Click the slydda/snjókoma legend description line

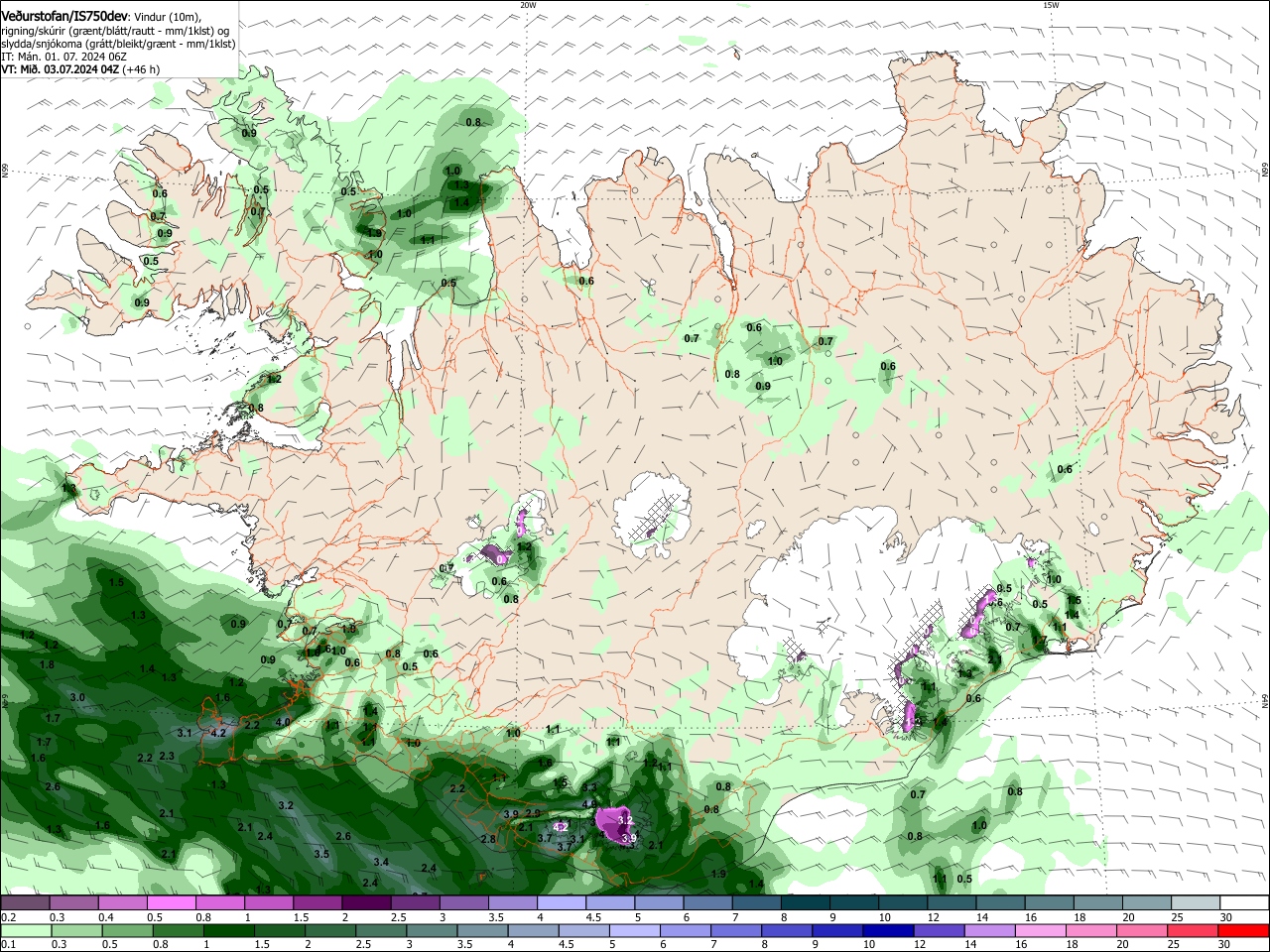pyautogui.click(x=118, y=44)
